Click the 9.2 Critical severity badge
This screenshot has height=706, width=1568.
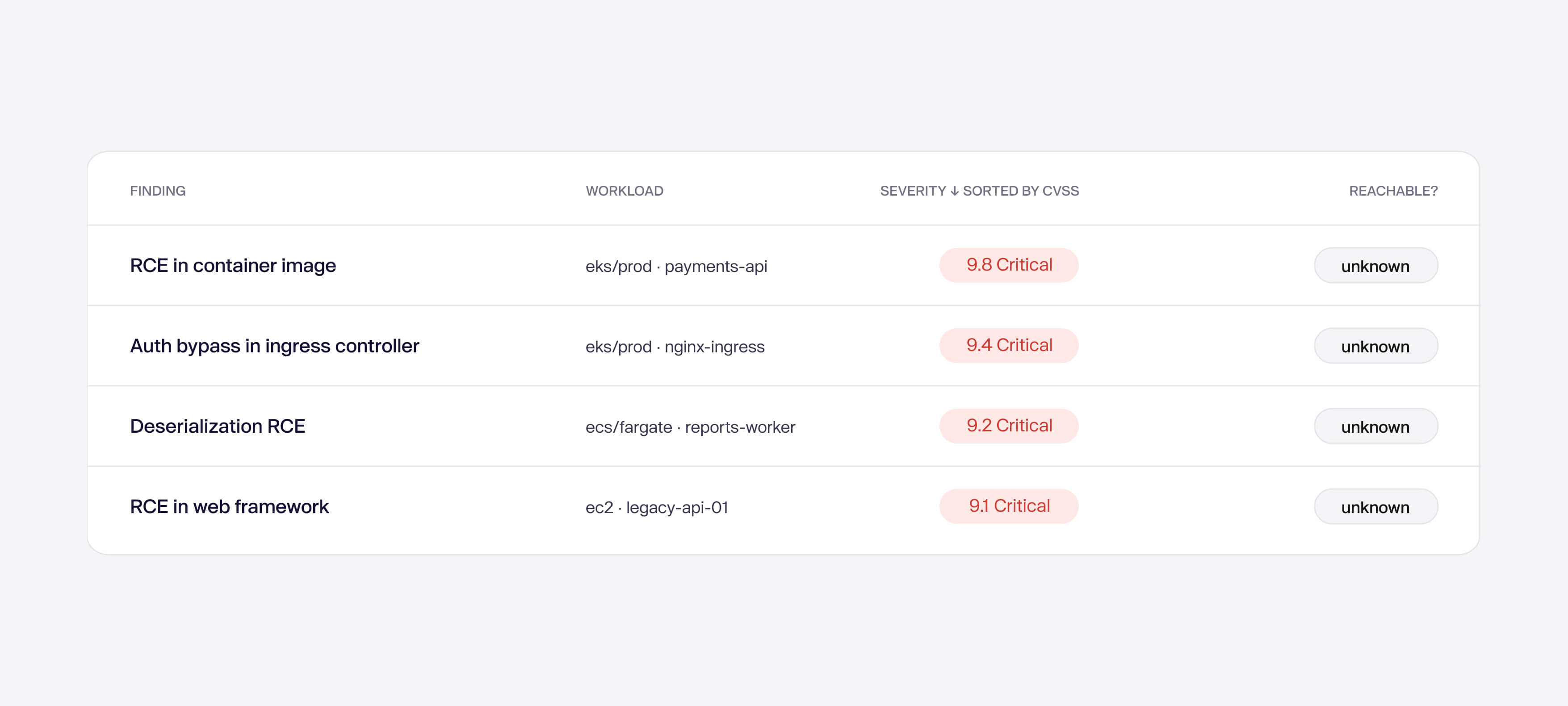pos(1009,426)
